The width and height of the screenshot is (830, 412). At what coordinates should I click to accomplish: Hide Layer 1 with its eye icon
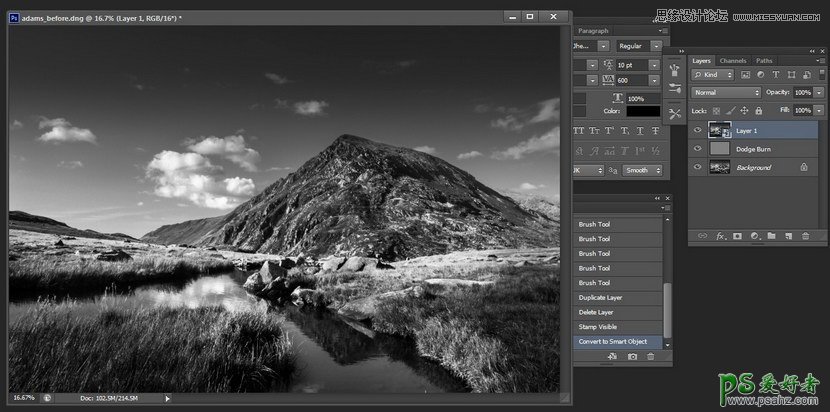tap(698, 130)
